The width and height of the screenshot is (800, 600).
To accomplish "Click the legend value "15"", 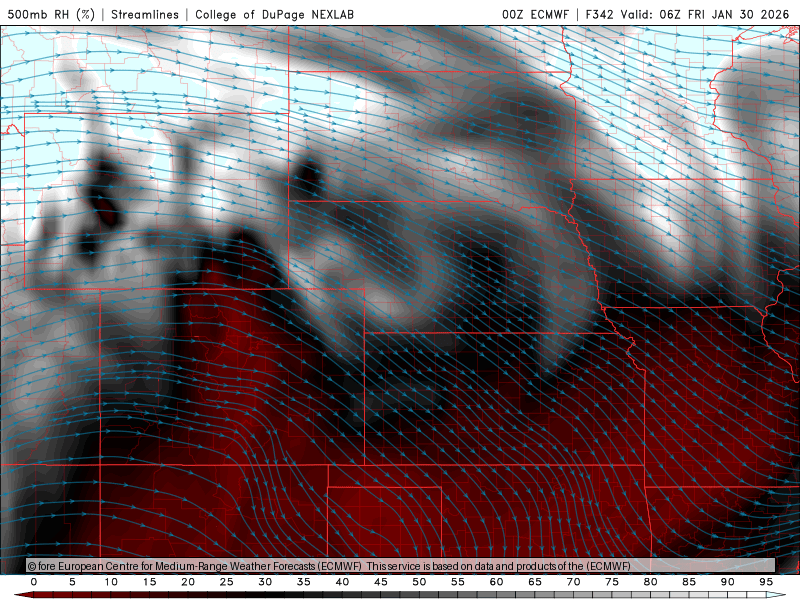I will (149, 582).
